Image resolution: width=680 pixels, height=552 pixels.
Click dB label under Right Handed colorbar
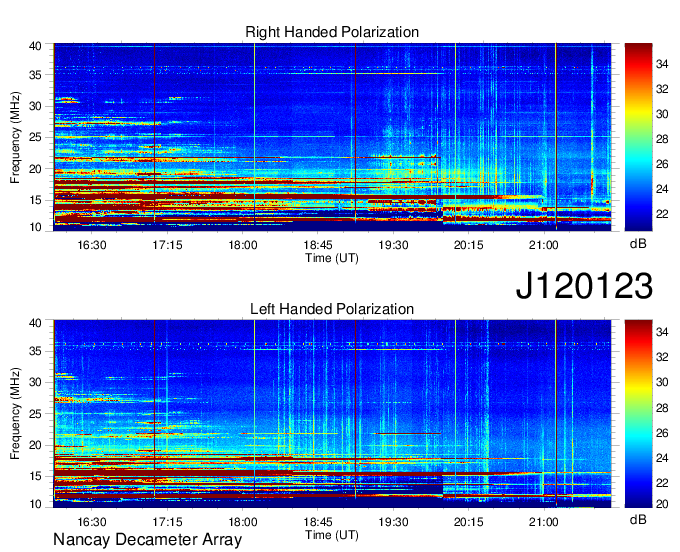638,244
